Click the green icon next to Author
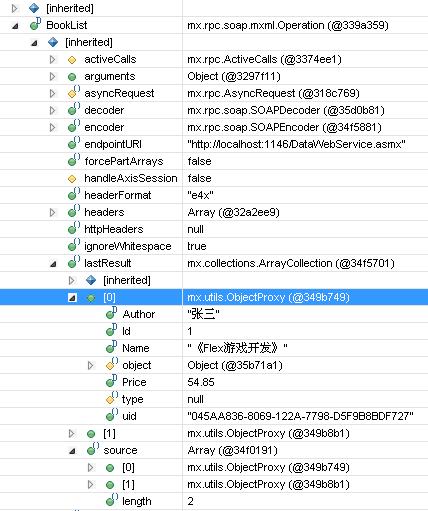The height and width of the screenshot is (511, 428). pyautogui.click(x=111, y=313)
